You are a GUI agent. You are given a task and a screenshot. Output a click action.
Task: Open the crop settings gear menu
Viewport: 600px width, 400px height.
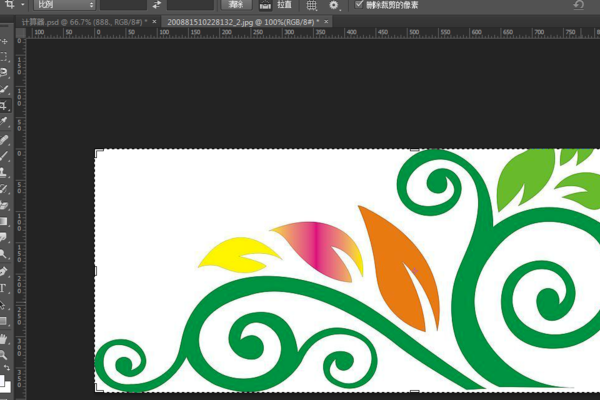334,5
